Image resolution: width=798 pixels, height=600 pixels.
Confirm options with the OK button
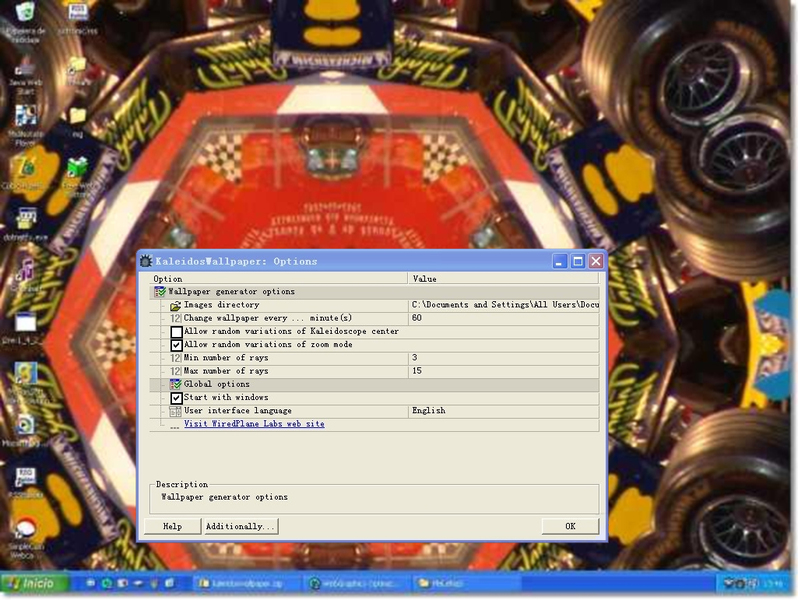[571, 526]
